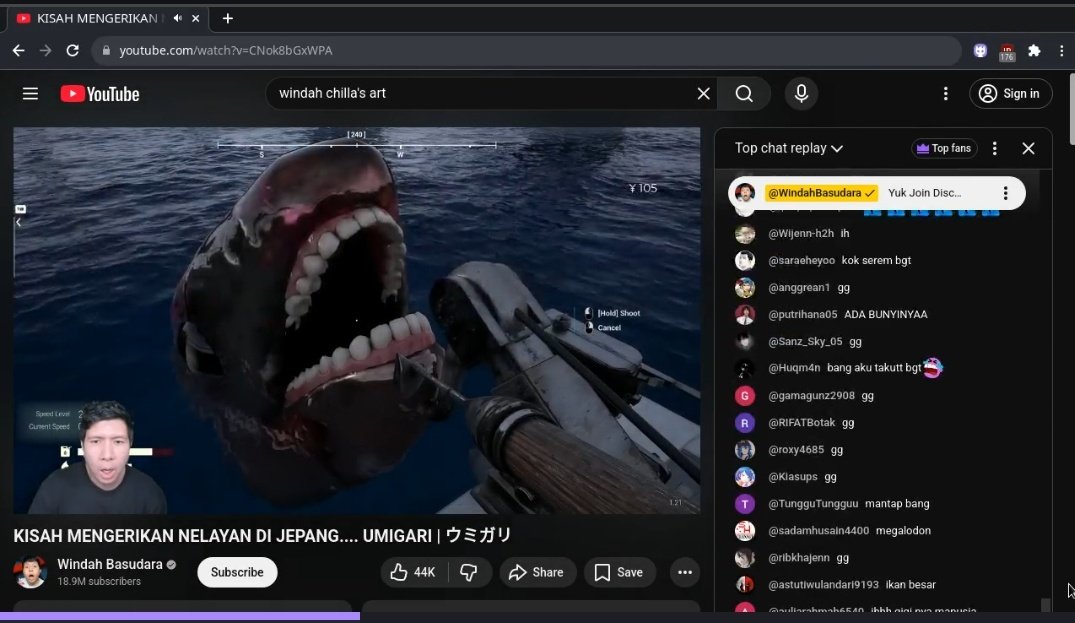The image size is (1075, 623).
Task: Click the red extension icon with 176 badge
Action: 1007,51
